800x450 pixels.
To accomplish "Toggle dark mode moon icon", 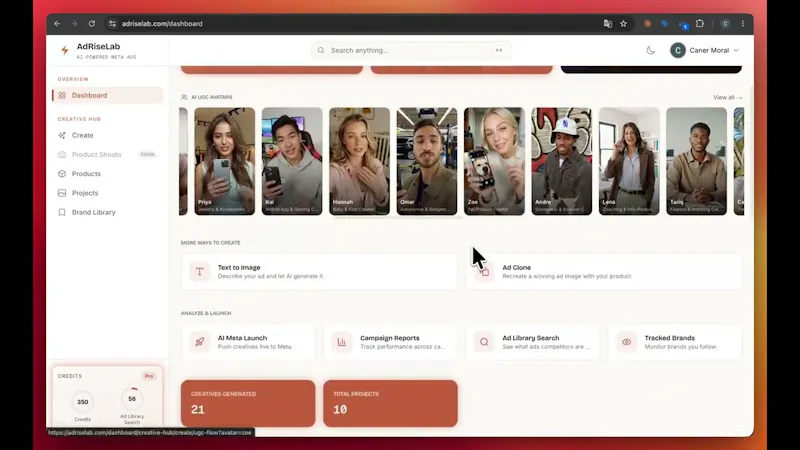I will (x=651, y=50).
